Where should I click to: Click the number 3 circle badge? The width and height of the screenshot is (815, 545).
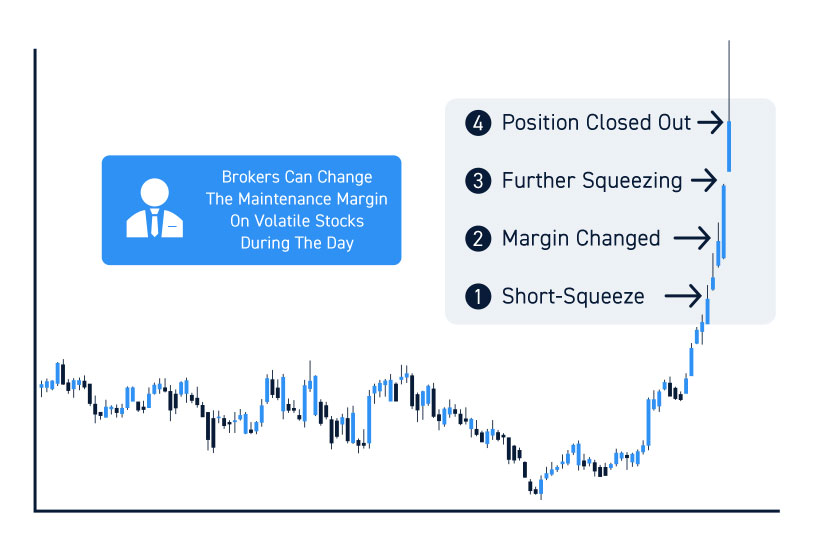coord(478,181)
